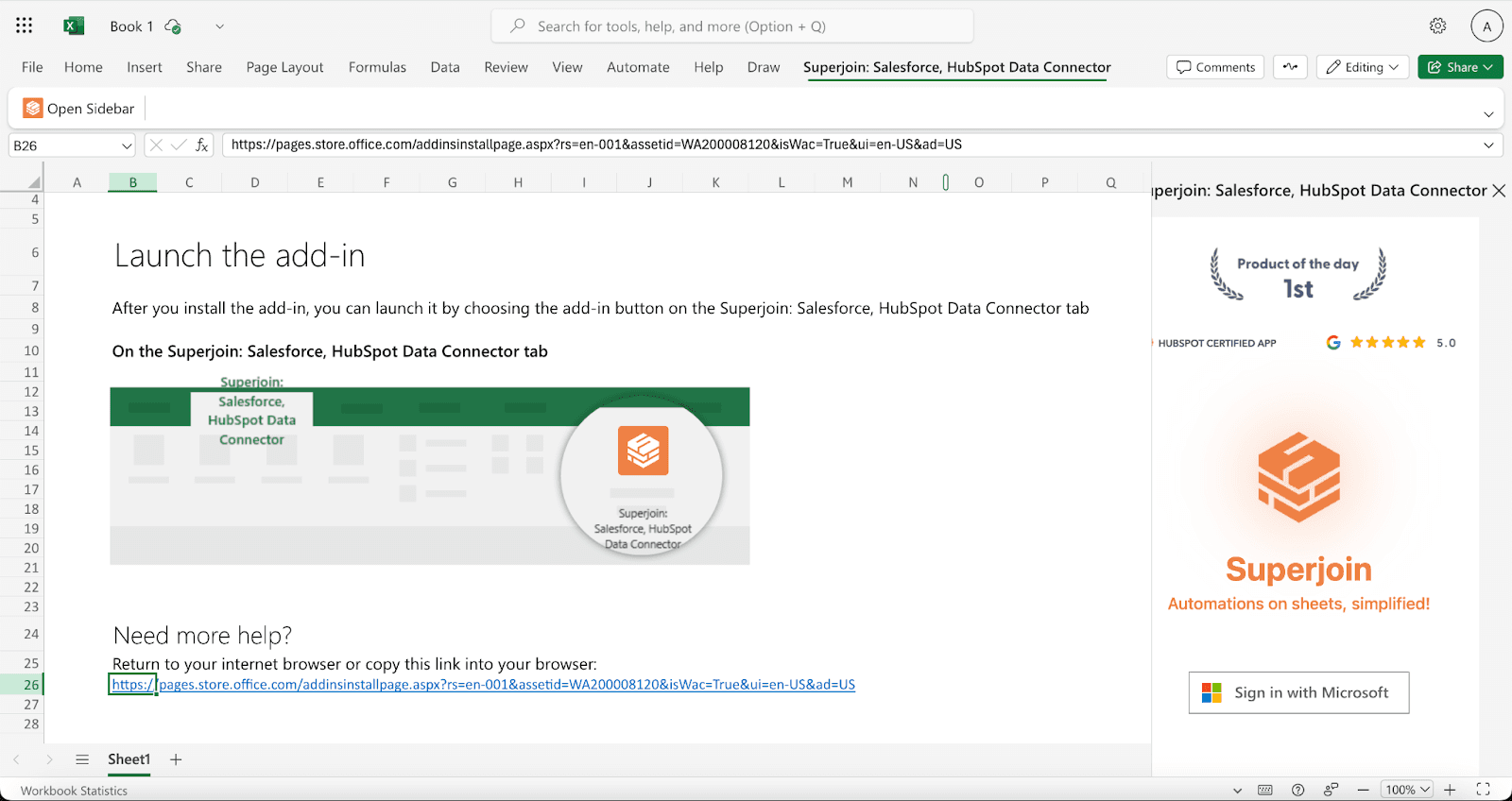Select column D header
This screenshot has height=801, width=1512.
click(x=255, y=182)
